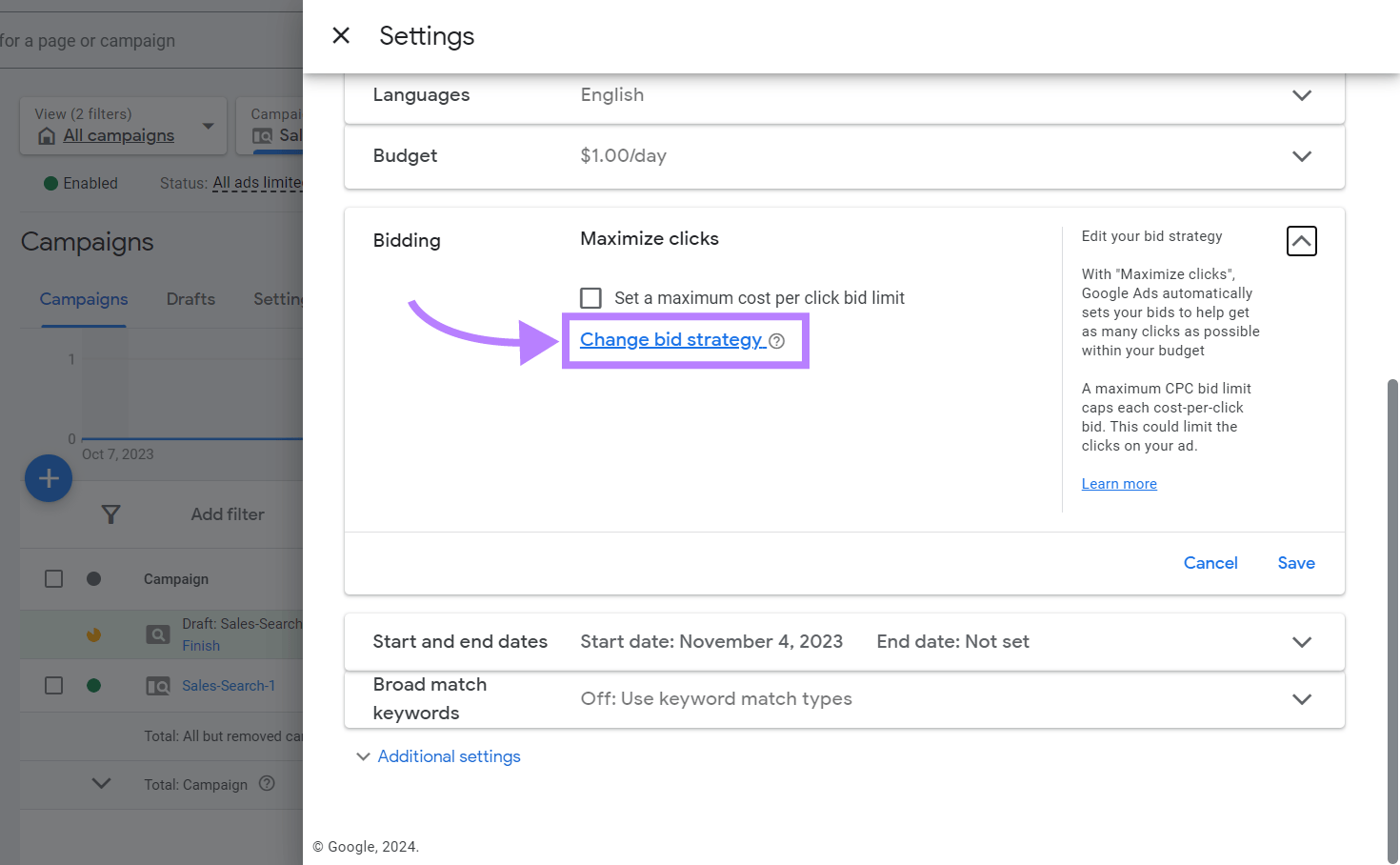This screenshot has width=1400, height=865.
Task: Check the Sales-Search-1 row checkbox
Action: click(52, 685)
